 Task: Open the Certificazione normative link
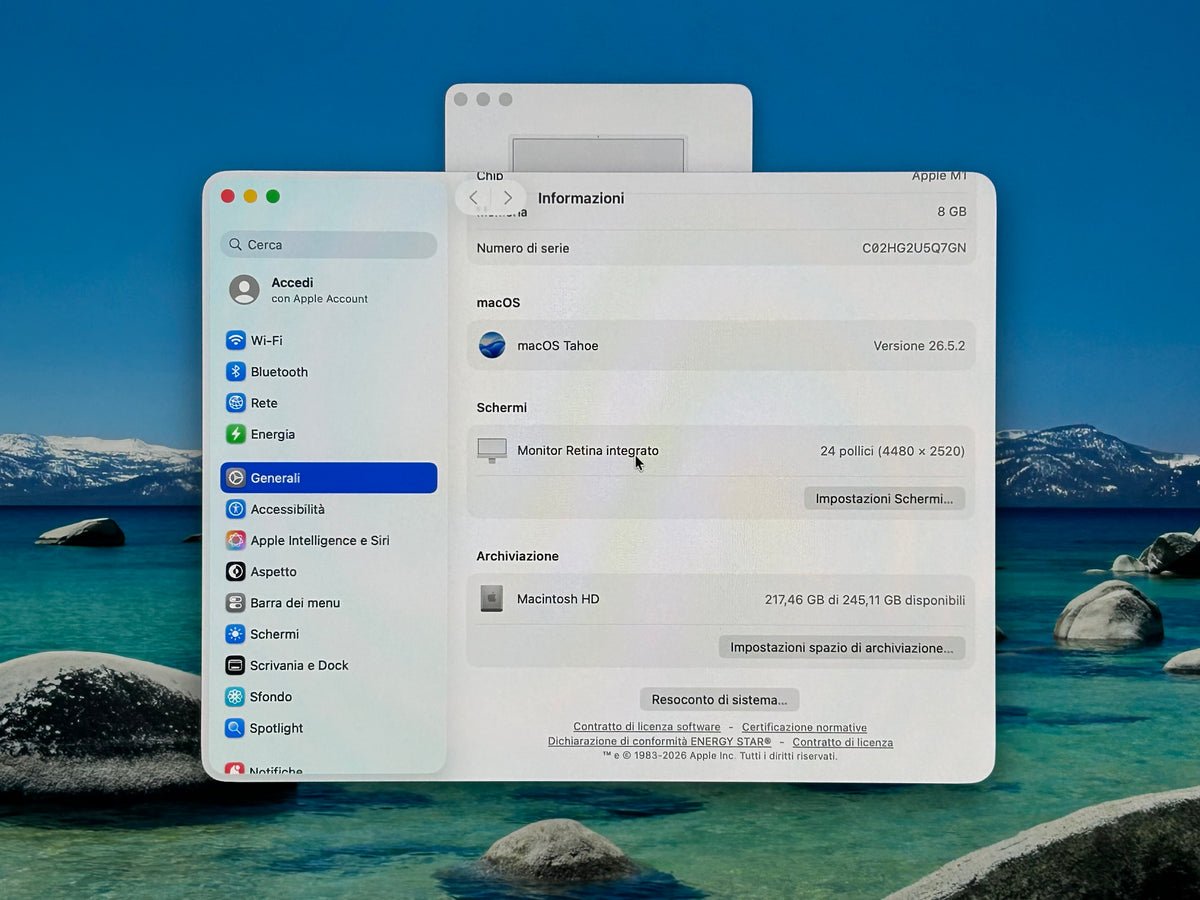coord(804,727)
